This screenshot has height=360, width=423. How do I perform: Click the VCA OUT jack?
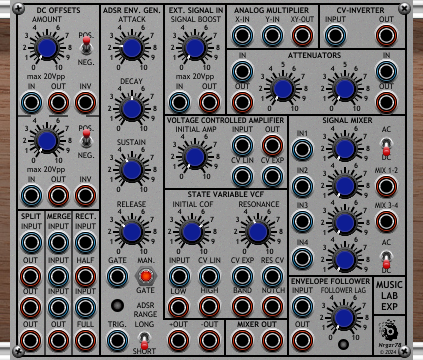pyautogui.click(x=272, y=145)
